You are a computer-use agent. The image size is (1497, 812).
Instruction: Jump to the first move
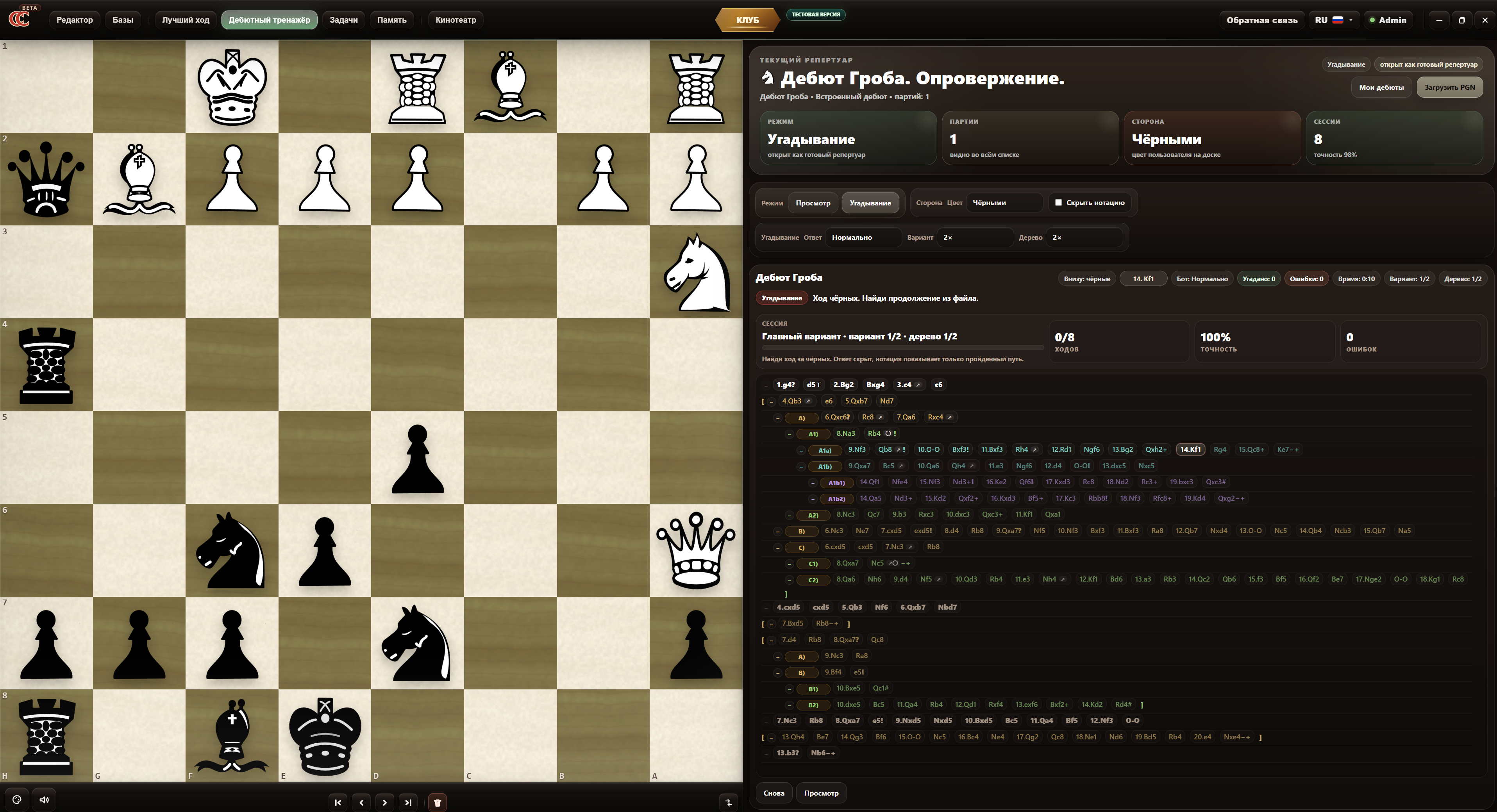(338, 803)
